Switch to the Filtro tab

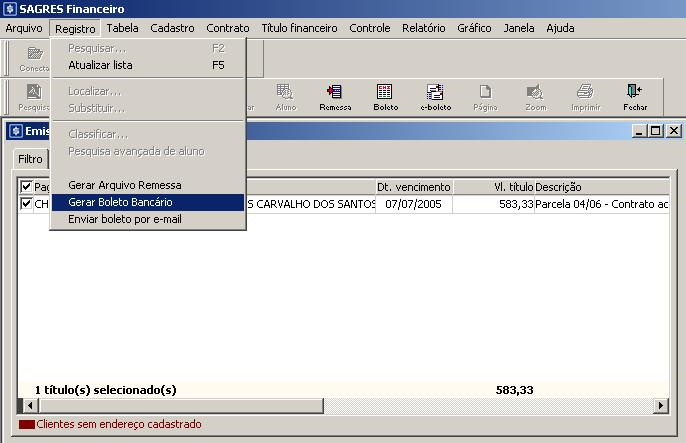pos(30,159)
